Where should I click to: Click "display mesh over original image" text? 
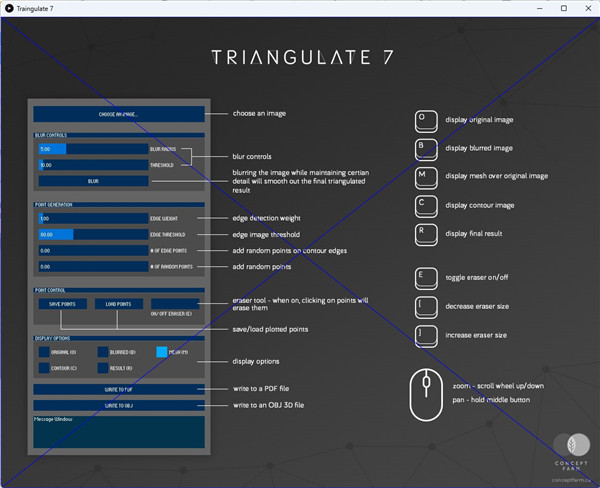point(497,176)
